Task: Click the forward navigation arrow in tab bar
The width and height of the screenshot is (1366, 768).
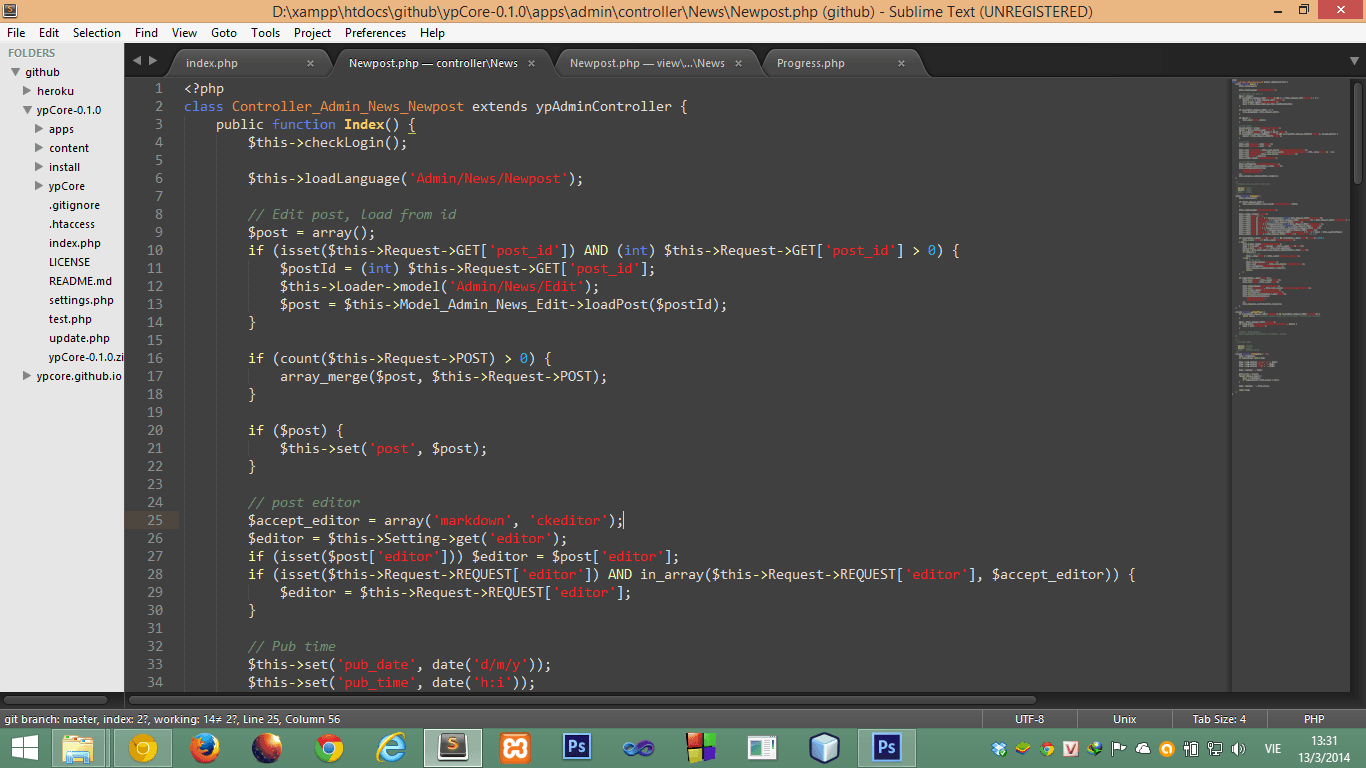Action: click(152, 60)
